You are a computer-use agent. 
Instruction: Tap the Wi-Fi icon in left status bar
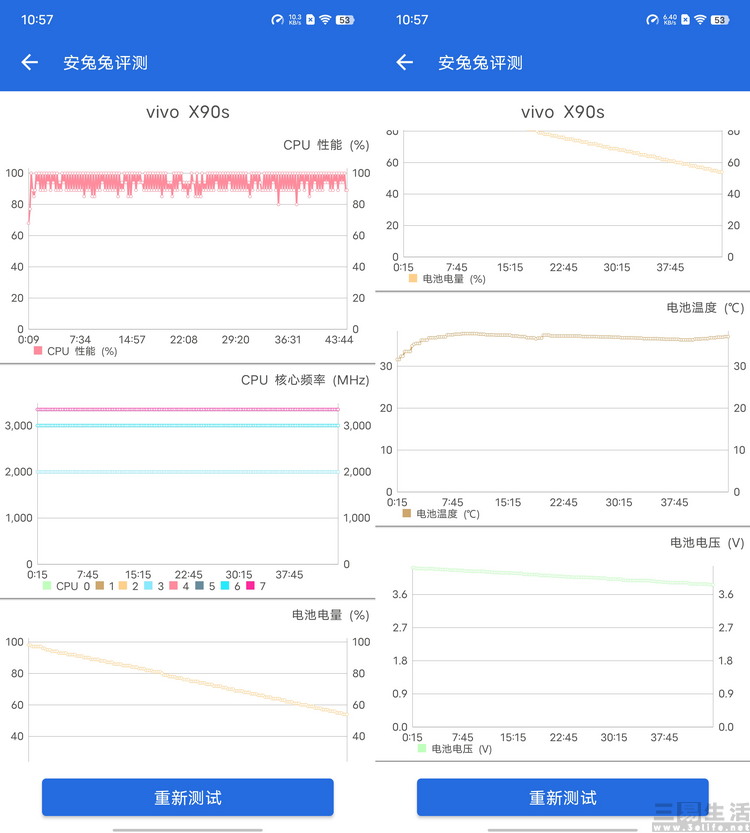[325, 20]
